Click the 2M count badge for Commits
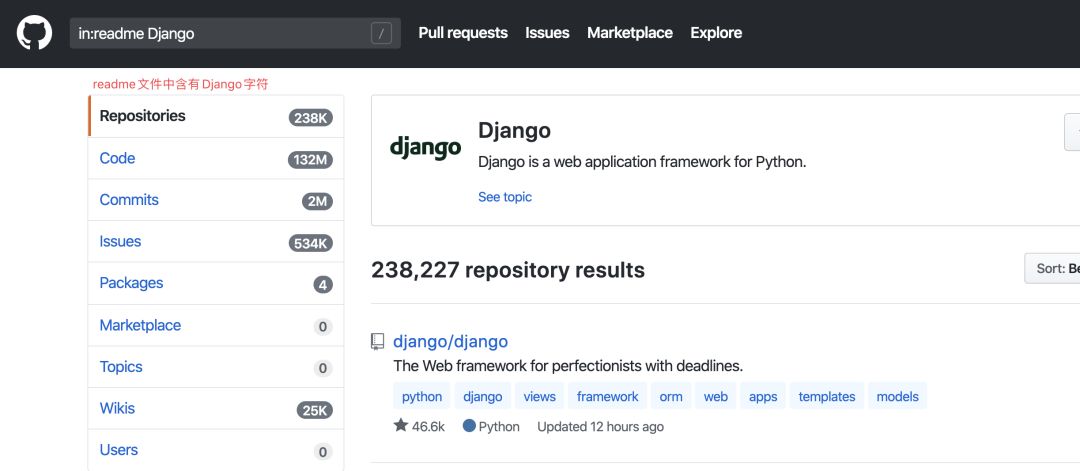 pos(318,202)
